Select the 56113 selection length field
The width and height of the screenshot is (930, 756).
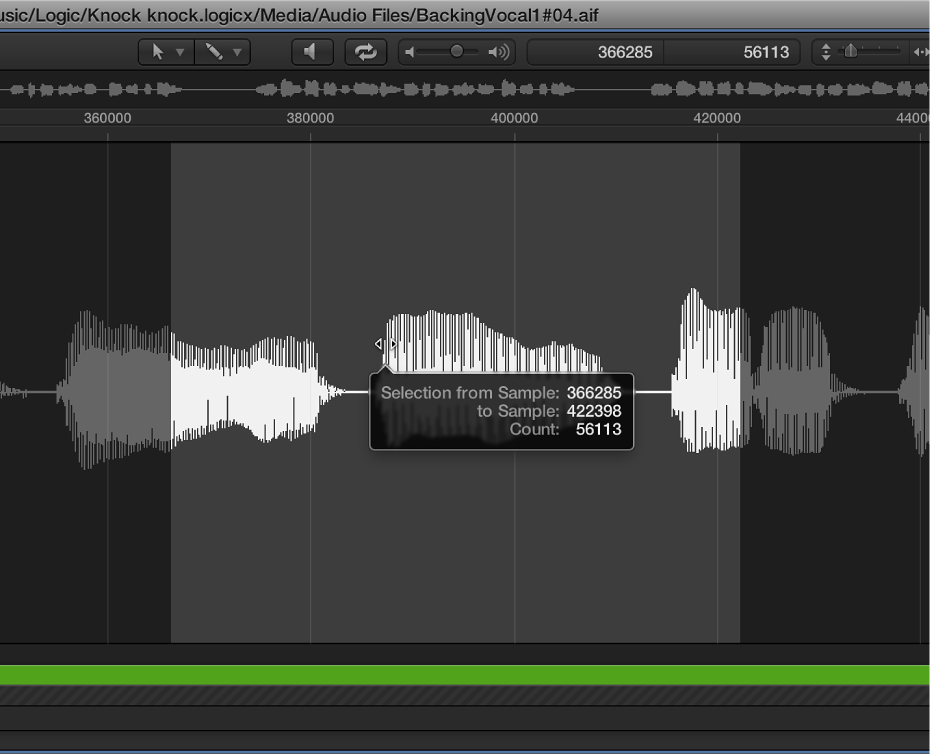tap(733, 52)
